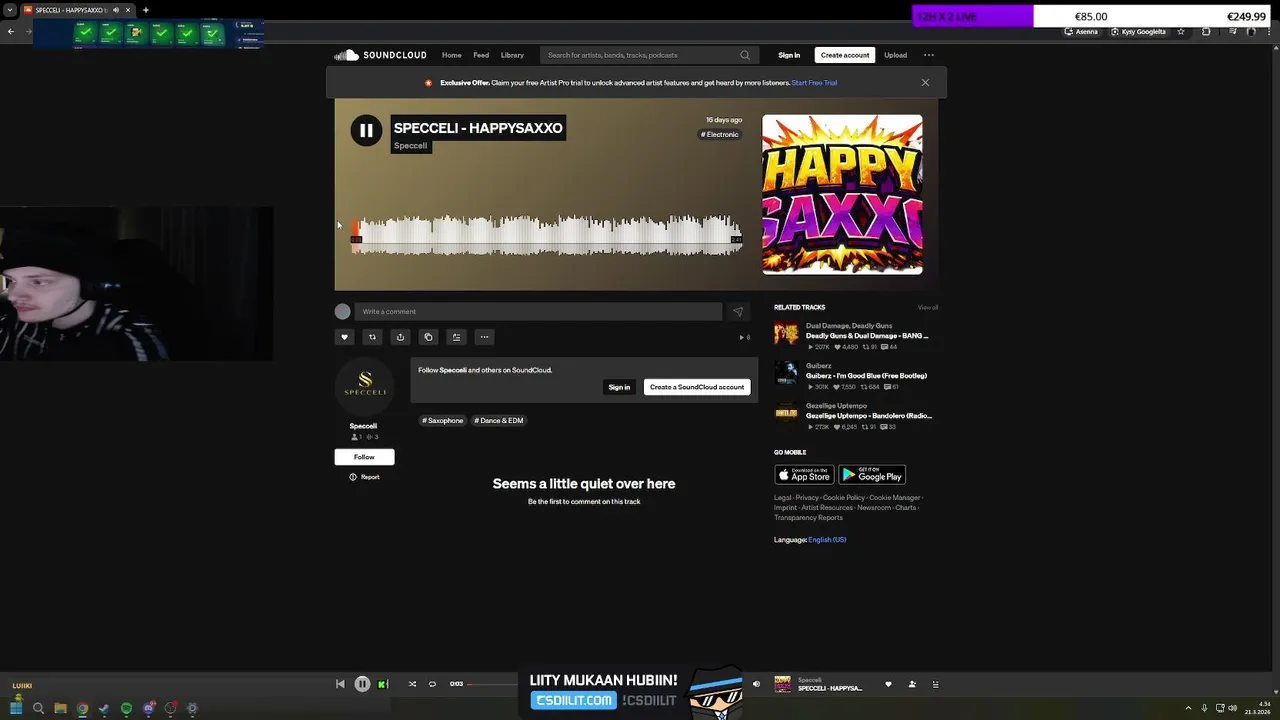The height and width of the screenshot is (720, 1280).
Task: Skip to previous track in player bar
Action: pos(340,684)
